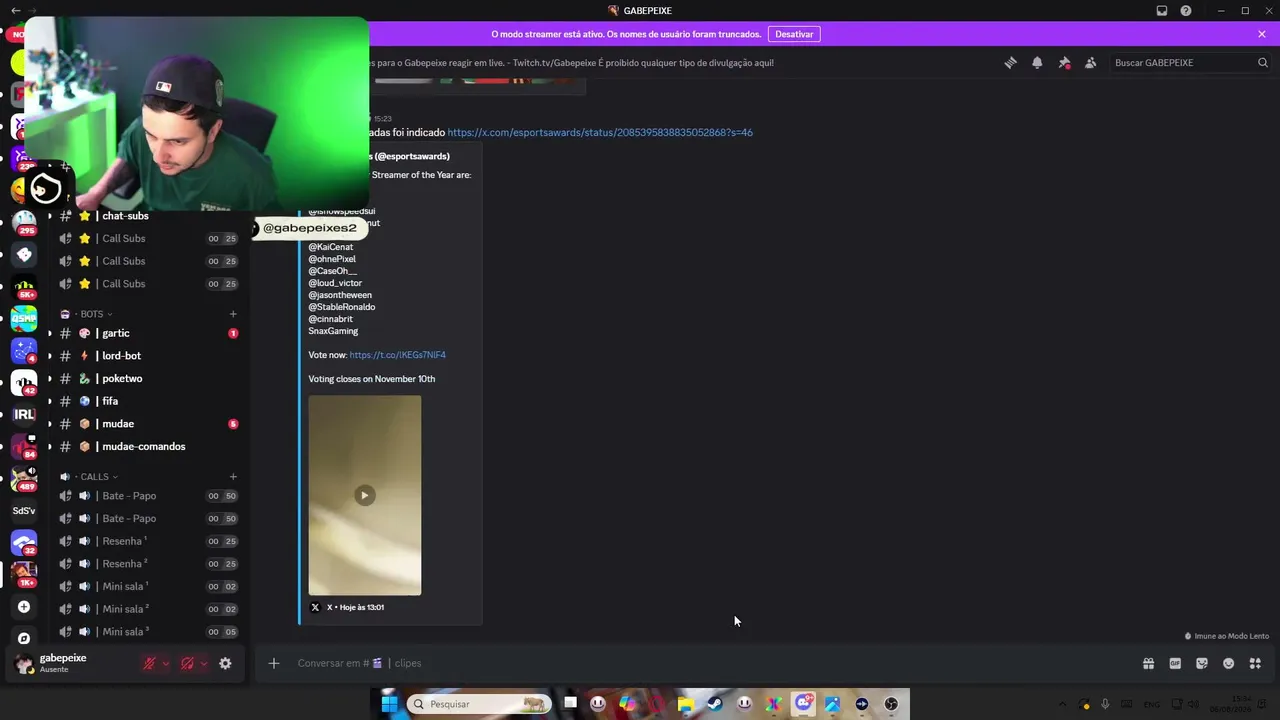This screenshot has width=1280, height=720.
Task: Expand the poketwo channel arrow
Action: (50, 379)
